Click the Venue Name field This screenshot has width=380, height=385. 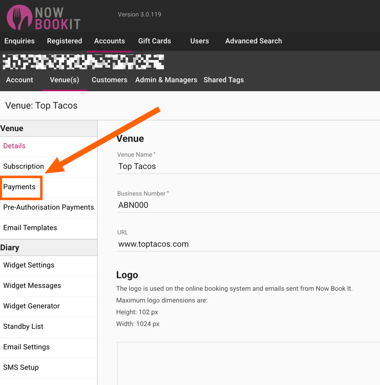tap(248, 166)
